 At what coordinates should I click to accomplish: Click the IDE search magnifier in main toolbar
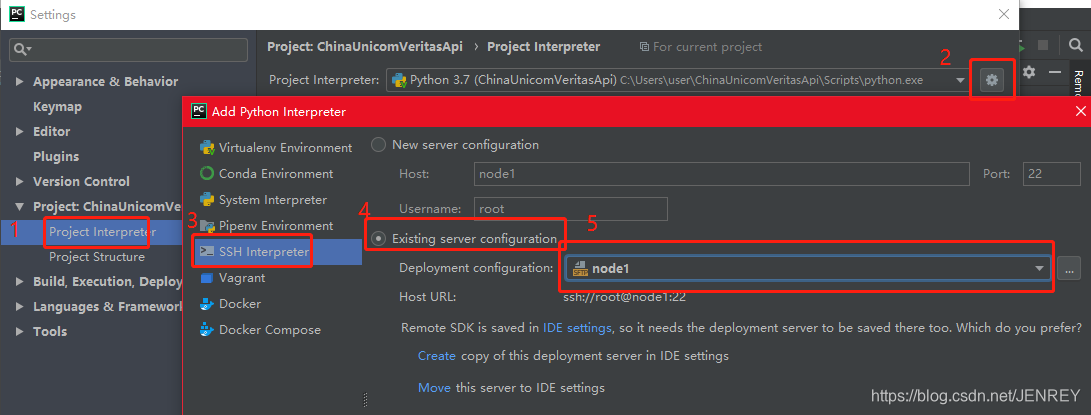coord(1076,46)
